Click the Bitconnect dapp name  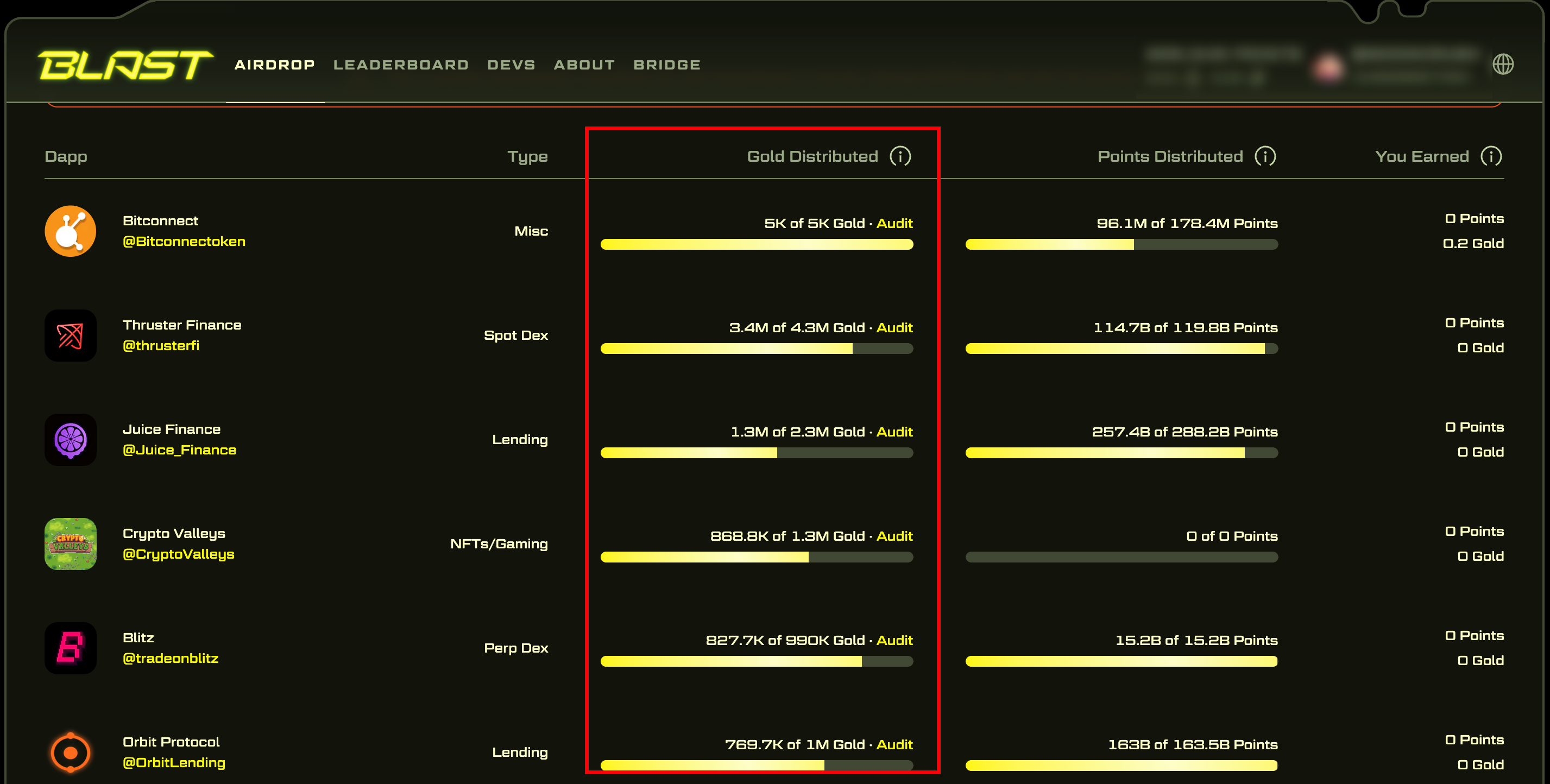160,221
